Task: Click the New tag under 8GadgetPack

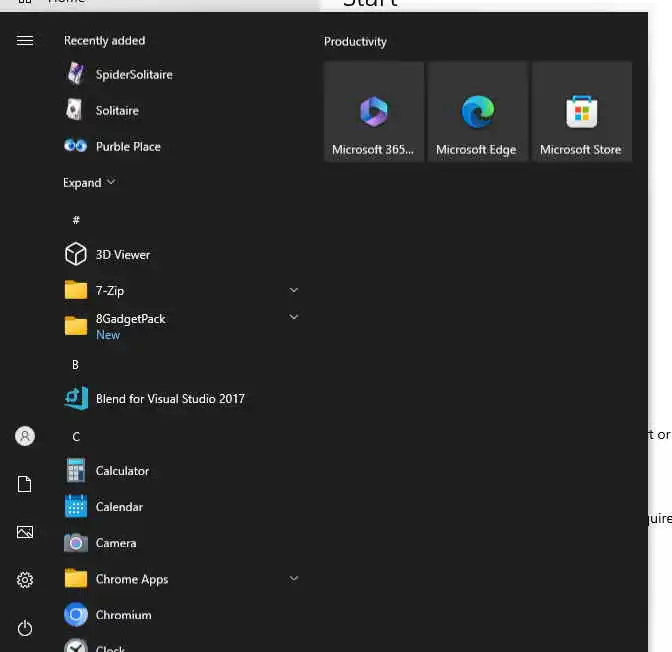Action: point(108,335)
